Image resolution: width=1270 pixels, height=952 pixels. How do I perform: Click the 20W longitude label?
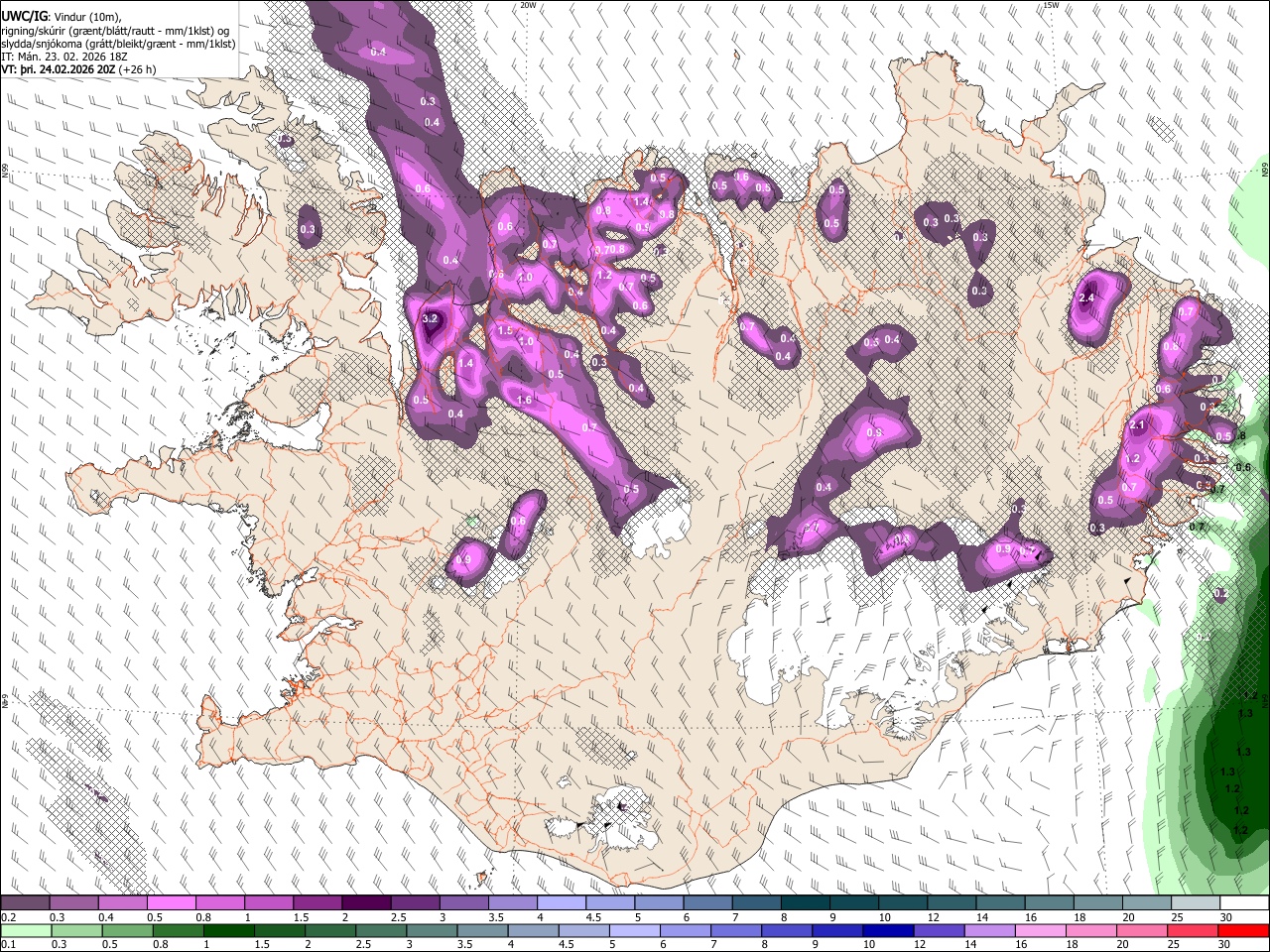529,5
